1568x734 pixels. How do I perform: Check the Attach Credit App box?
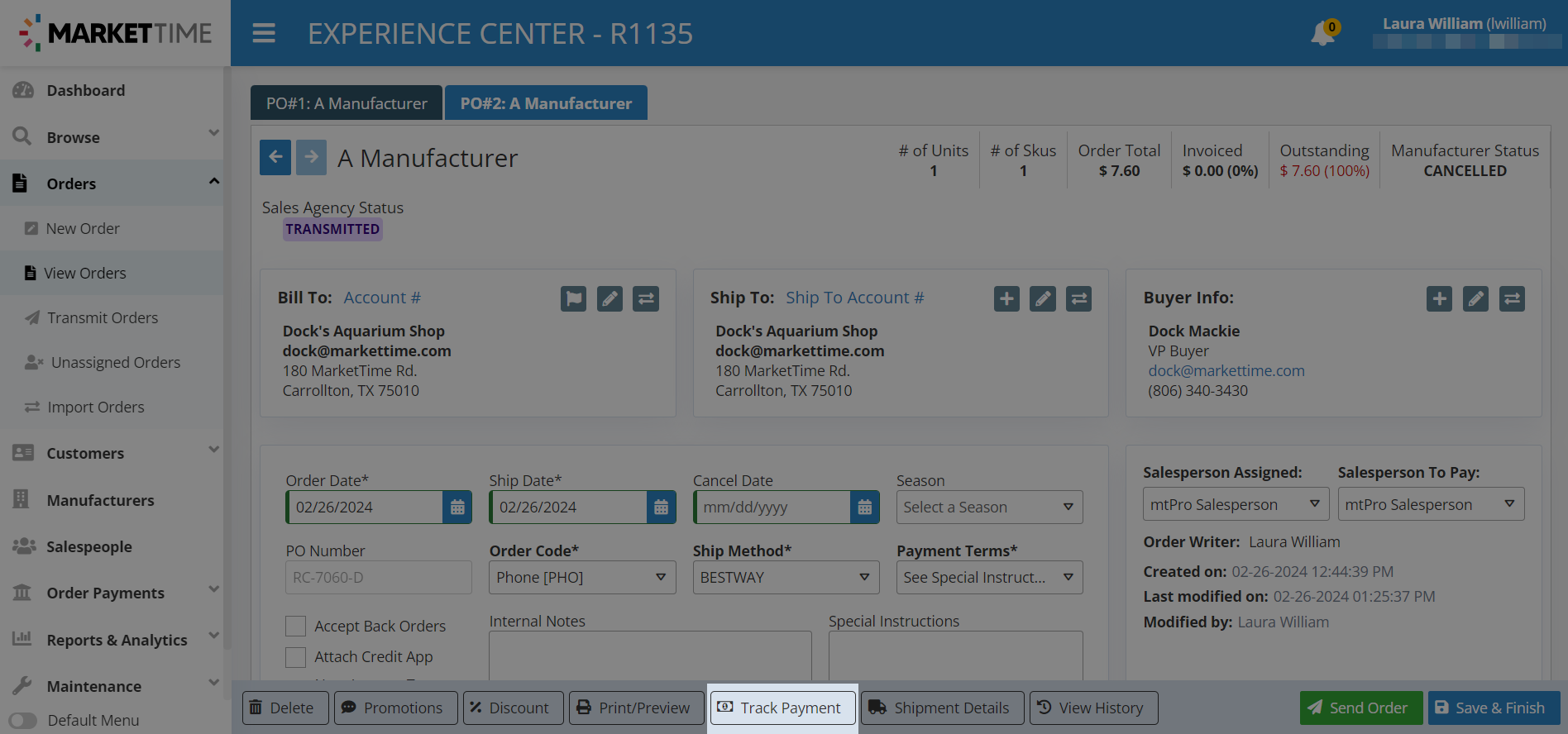coord(296,657)
